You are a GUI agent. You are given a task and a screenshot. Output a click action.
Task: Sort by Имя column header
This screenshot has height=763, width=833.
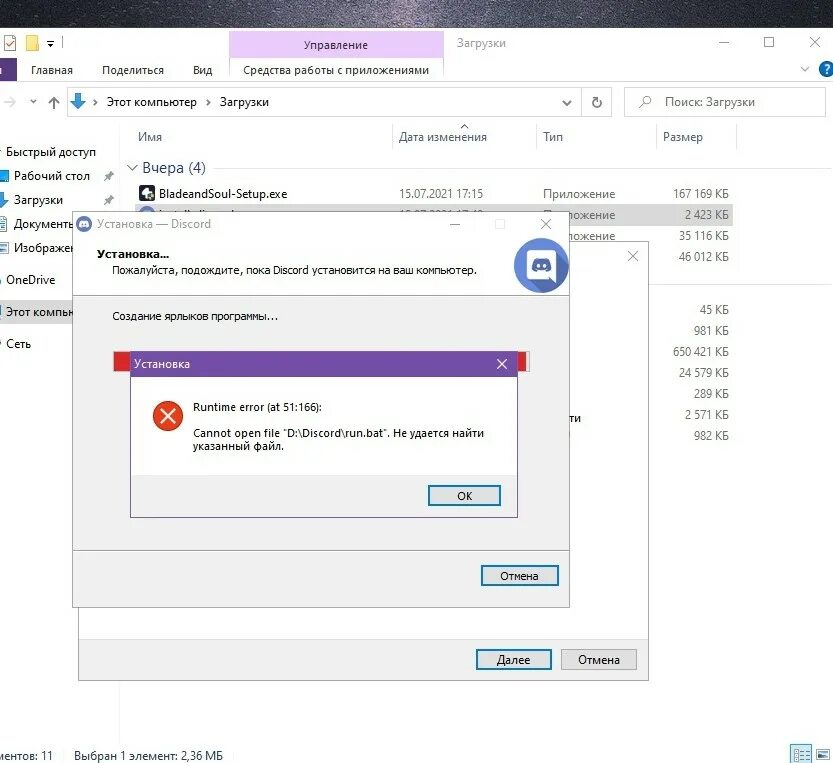click(x=150, y=137)
